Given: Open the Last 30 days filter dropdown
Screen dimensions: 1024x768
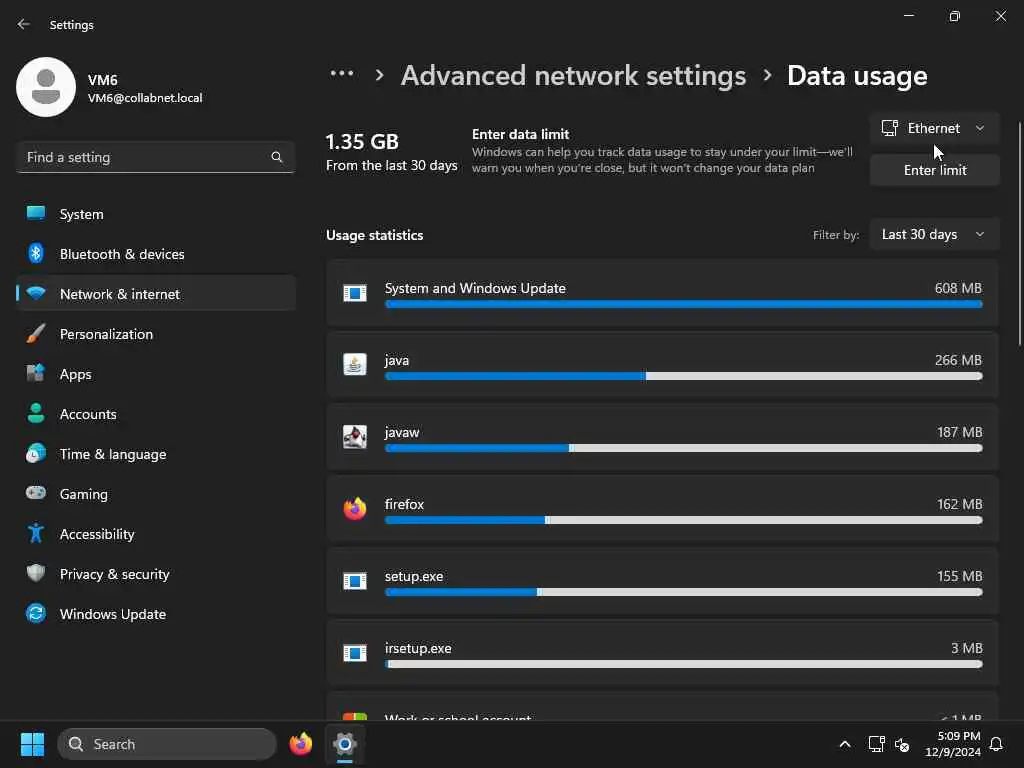Looking at the screenshot, I should point(934,234).
